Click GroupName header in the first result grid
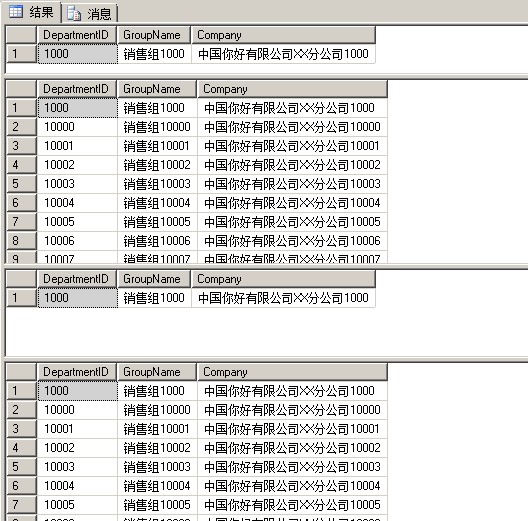Viewport: 528px width, 521px height. (x=154, y=35)
